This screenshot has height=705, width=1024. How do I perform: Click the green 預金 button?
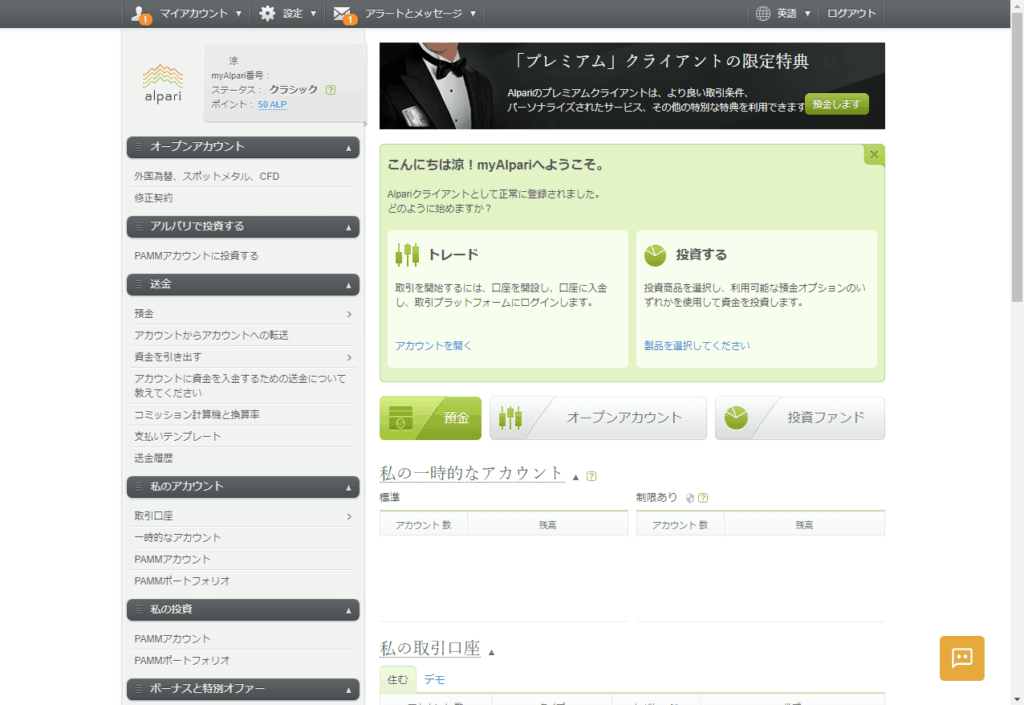click(430, 418)
